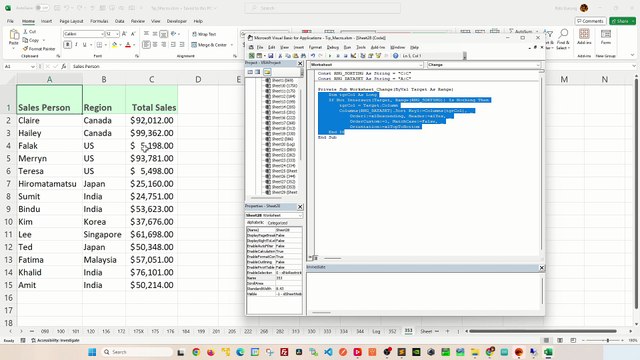This screenshot has height=360, width=640.
Task: Apply the red Font Color swatch
Action: pos(128,44)
